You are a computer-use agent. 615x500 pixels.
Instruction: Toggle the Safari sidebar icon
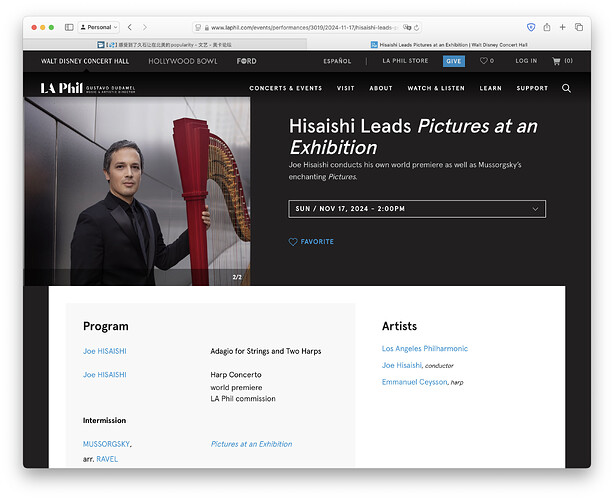click(x=69, y=27)
